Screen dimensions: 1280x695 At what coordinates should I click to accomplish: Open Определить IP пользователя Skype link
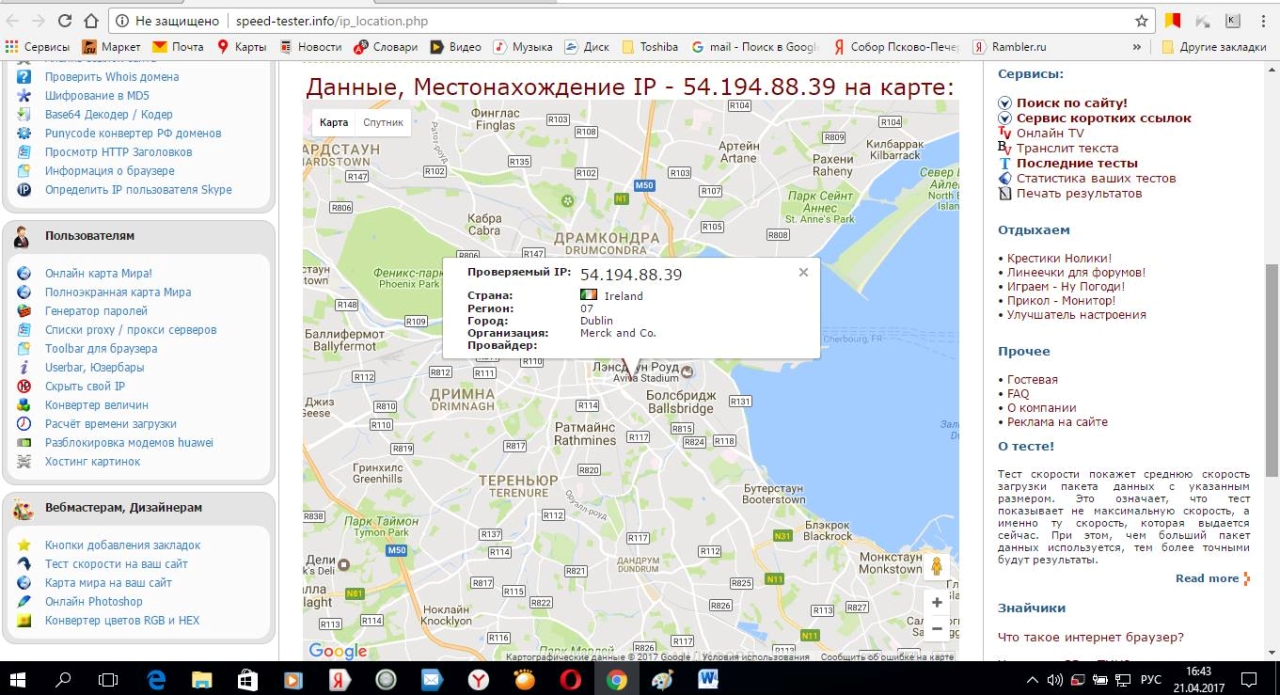(x=138, y=190)
